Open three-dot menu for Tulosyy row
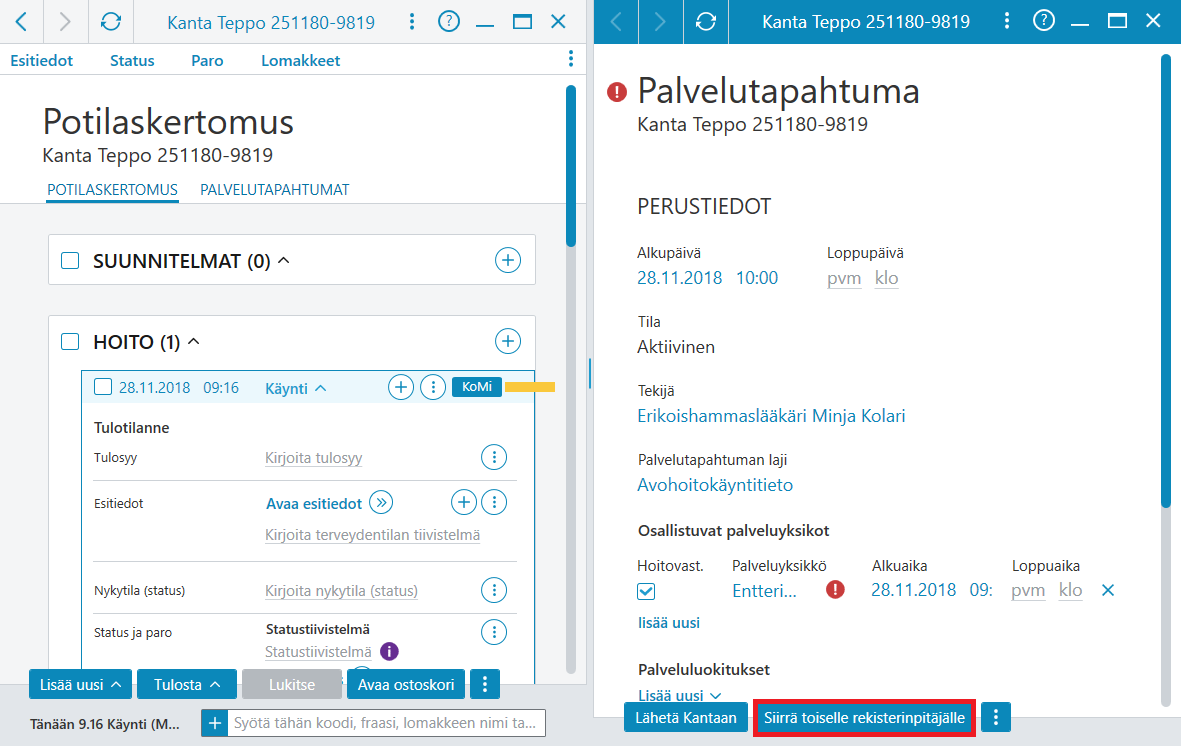 pyautogui.click(x=494, y=457)
